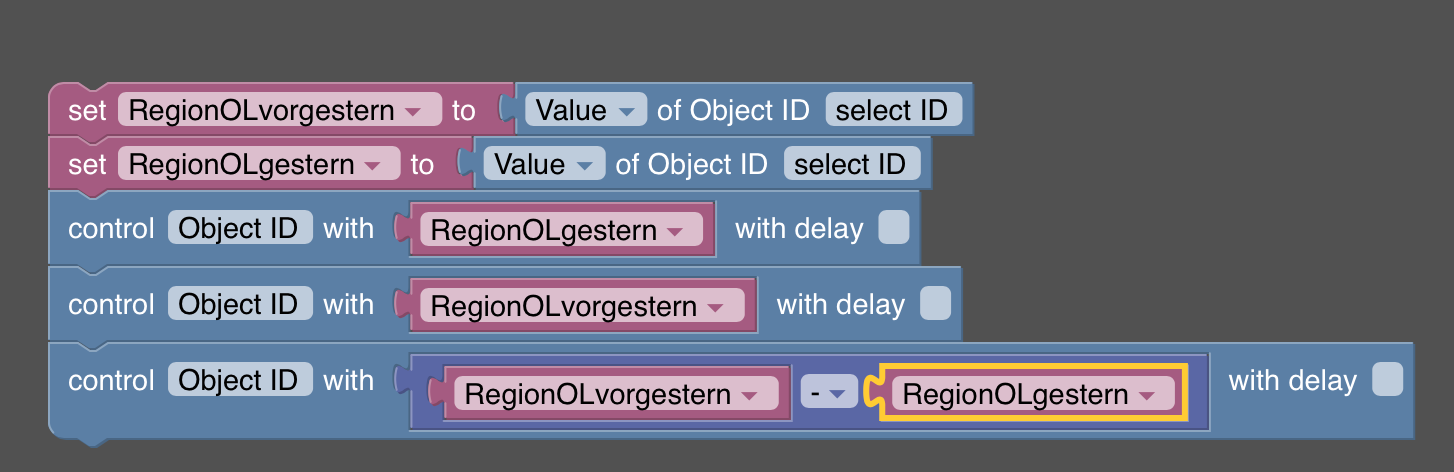Click select ID field in second set block
Image resolution: width=1454 pixels, height=472 pixels.
pyautogui.click(x=850, y=164)
